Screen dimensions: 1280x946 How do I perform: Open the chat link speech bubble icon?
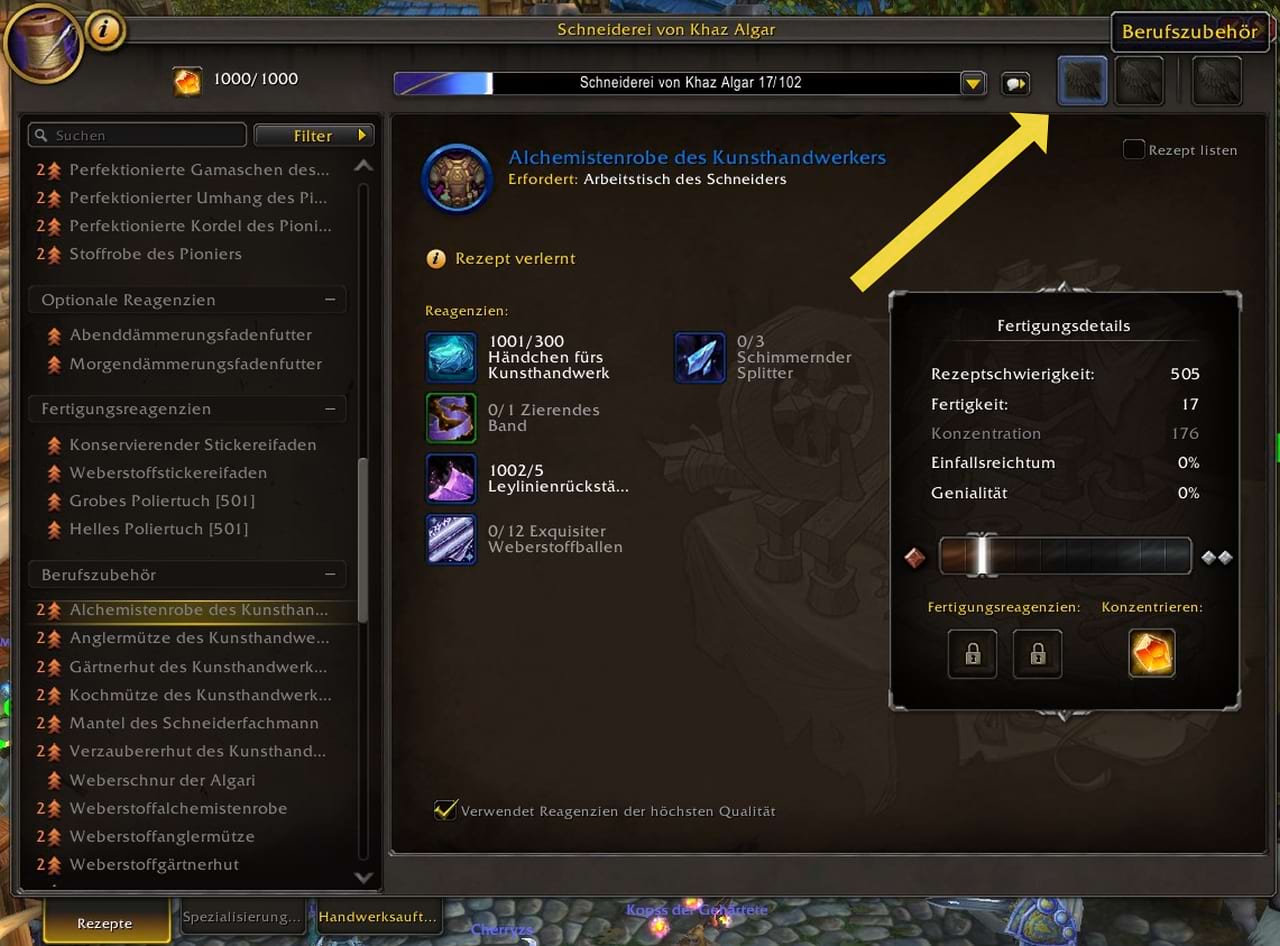point(1016,83)
